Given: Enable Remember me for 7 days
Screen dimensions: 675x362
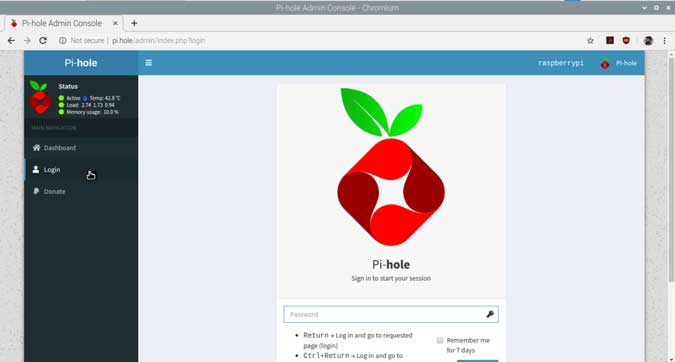Looking at the screenshot, I should (440, 340).
